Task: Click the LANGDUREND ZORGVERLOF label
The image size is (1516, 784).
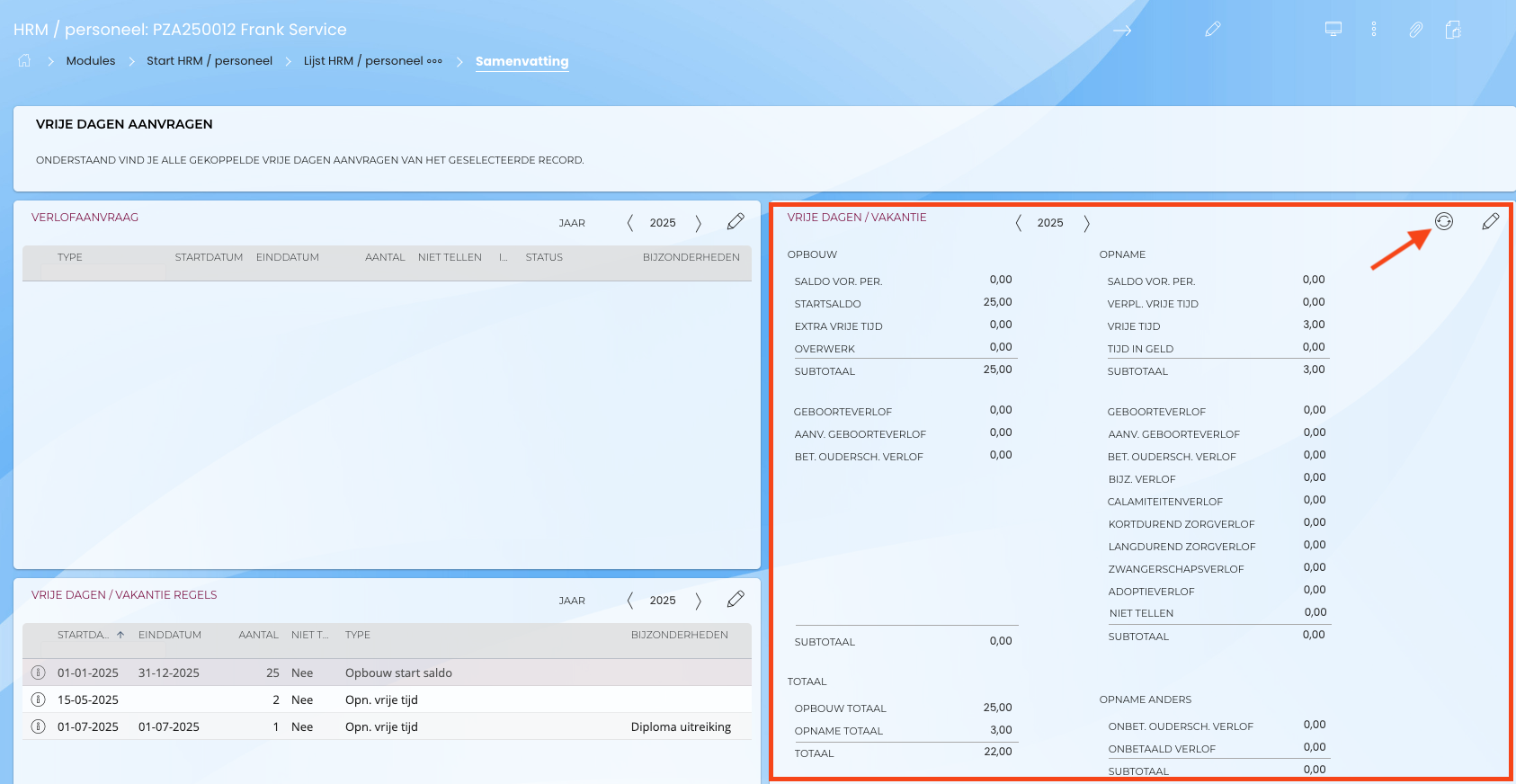Action: pos(1182,547)
